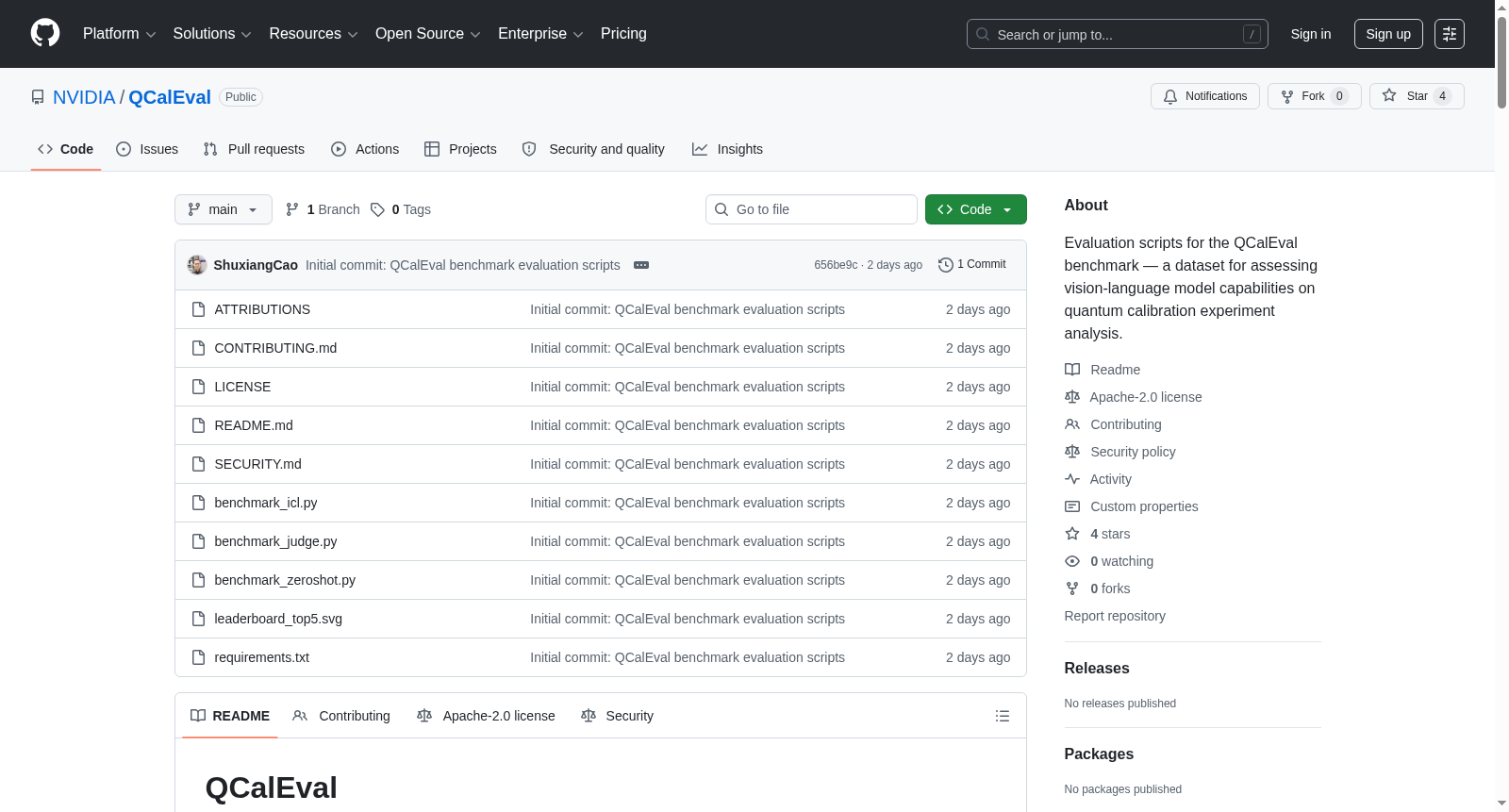
Task: Click the Security policy link in About
Action: point(1133,452)
